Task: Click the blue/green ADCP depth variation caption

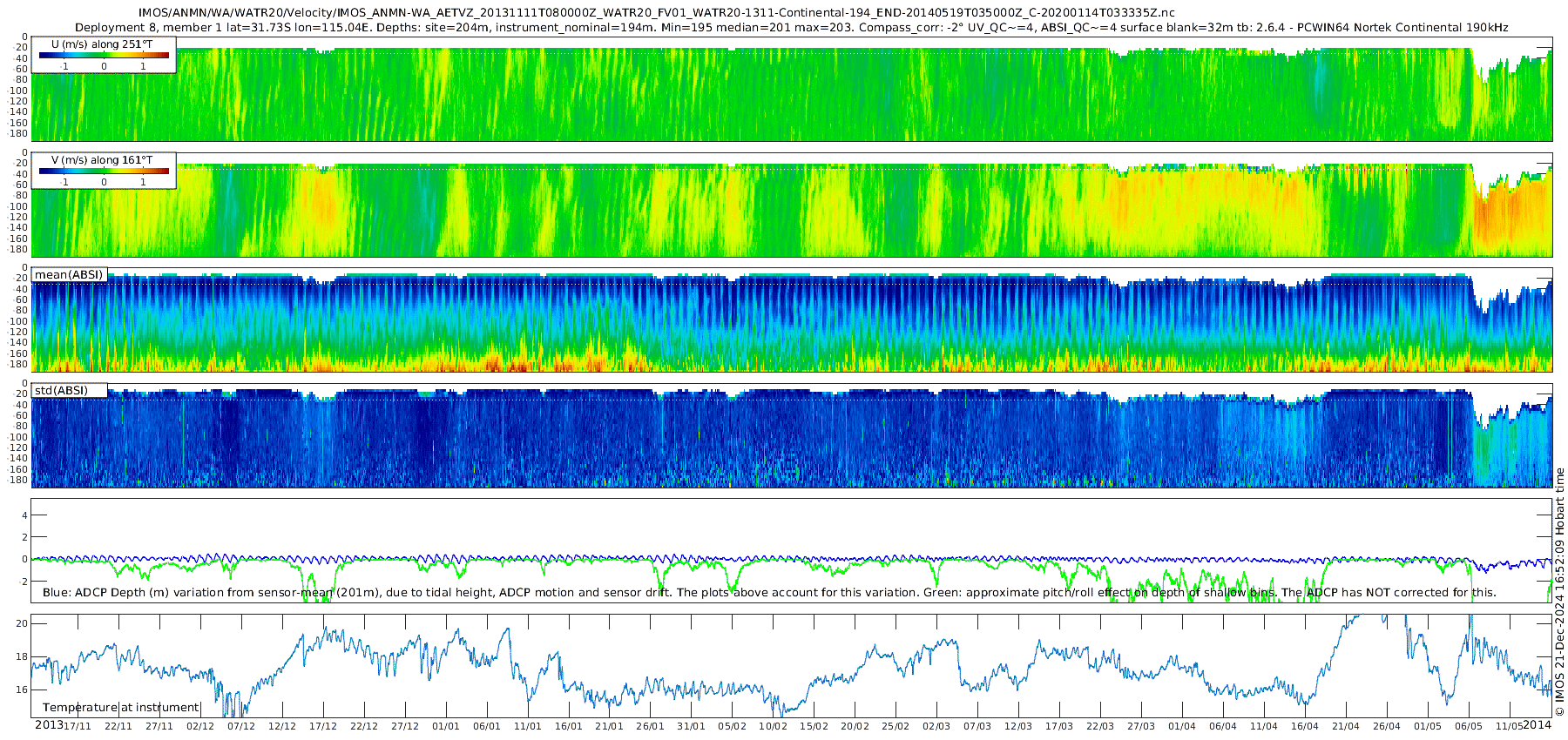Action: [769, 593]
